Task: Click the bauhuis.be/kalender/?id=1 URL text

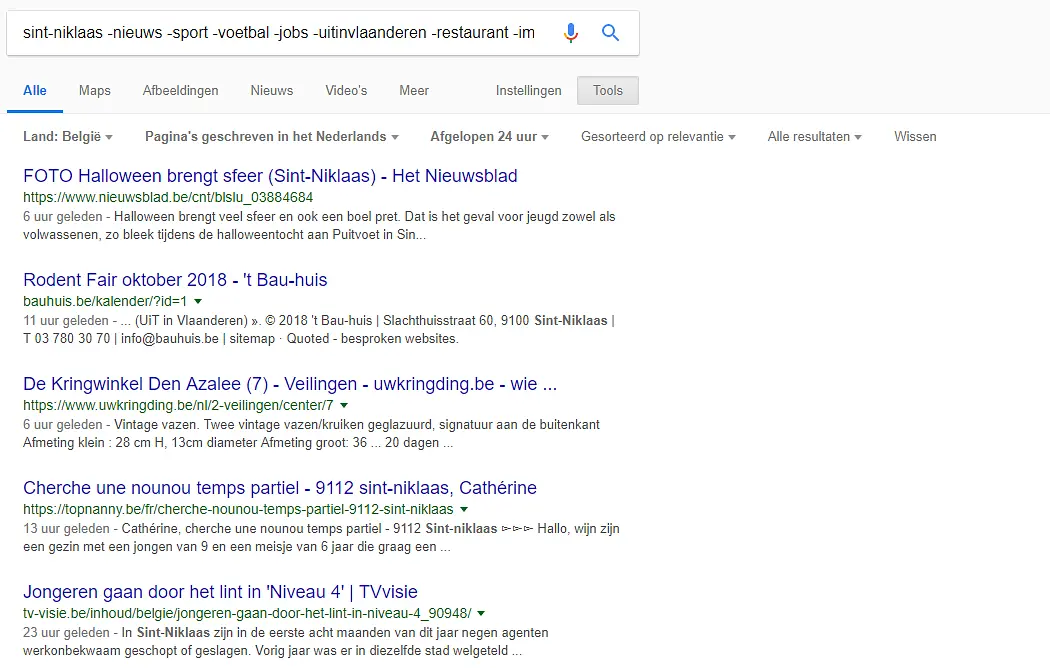Action: (x=105, y=301)
